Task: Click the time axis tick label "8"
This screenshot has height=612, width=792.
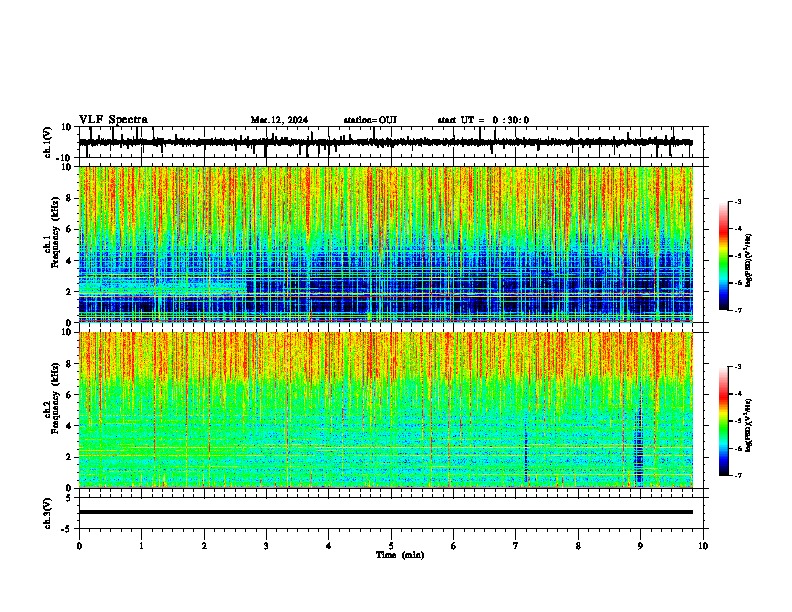Action: tap(578, 546)
